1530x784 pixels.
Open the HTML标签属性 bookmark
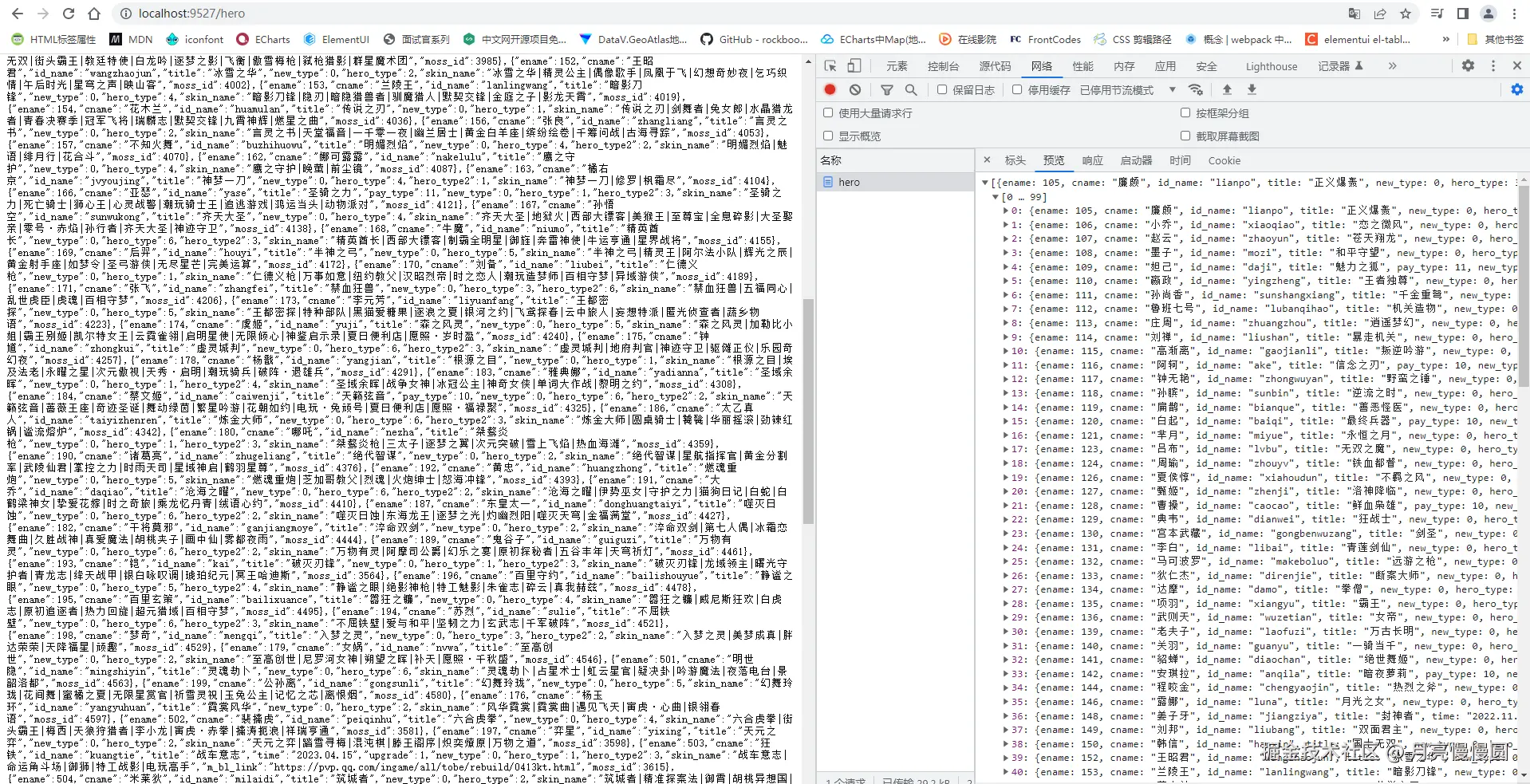pyautogui.click(x=53, y=39)
